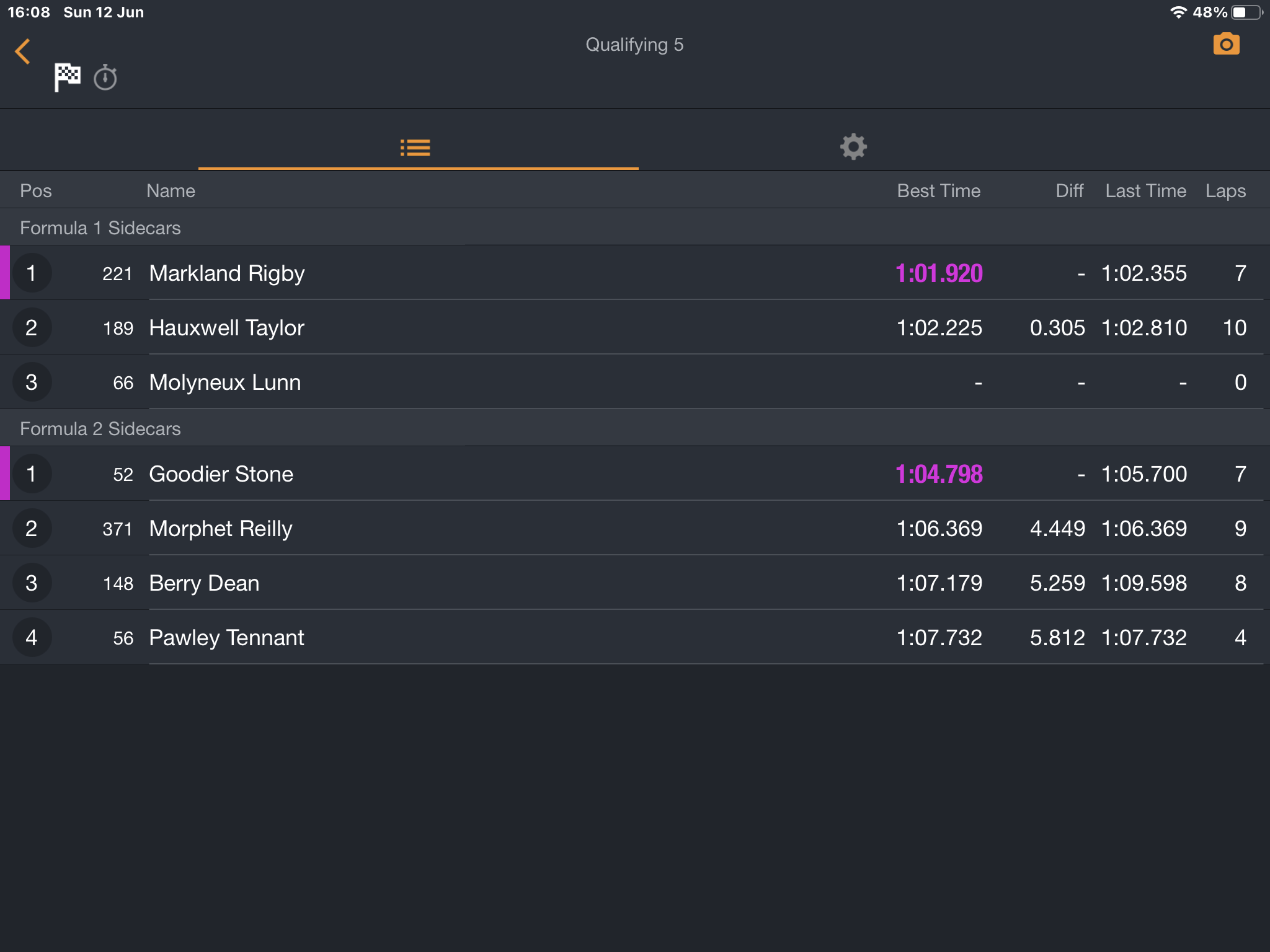
Task: Click the Last Time column header
Action: [1146, 191]
